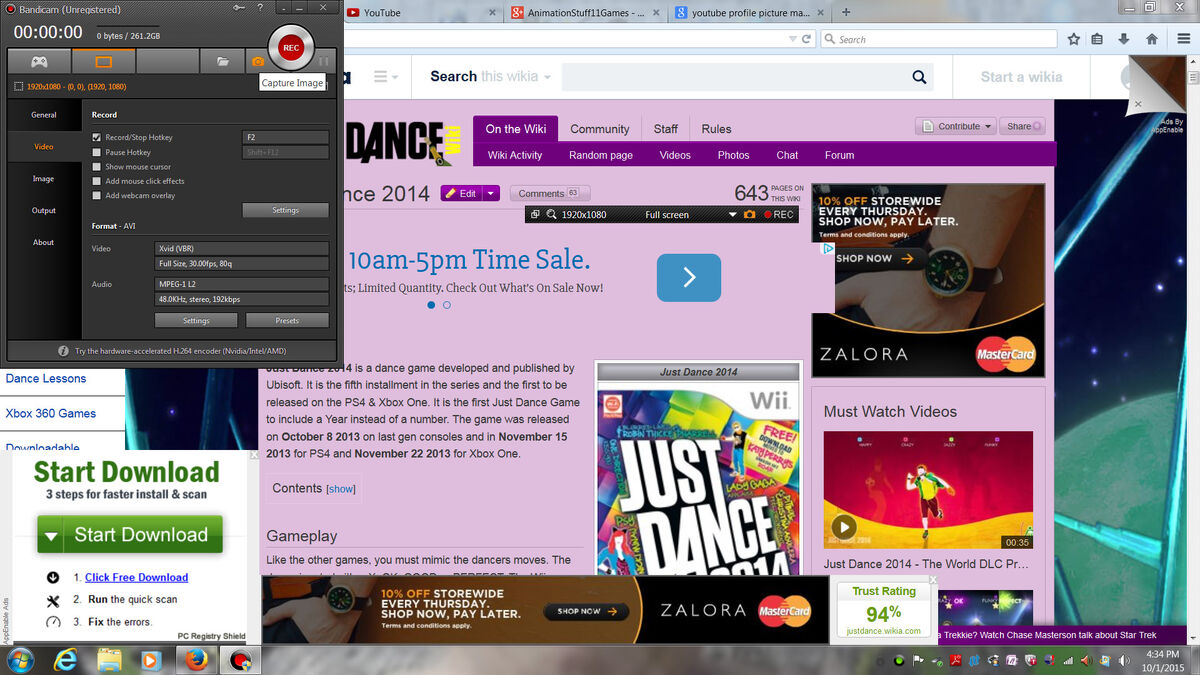This screenshot has width=1200, height=675.
Task: Open the Windows Start menu
Action: pos(20,660)
